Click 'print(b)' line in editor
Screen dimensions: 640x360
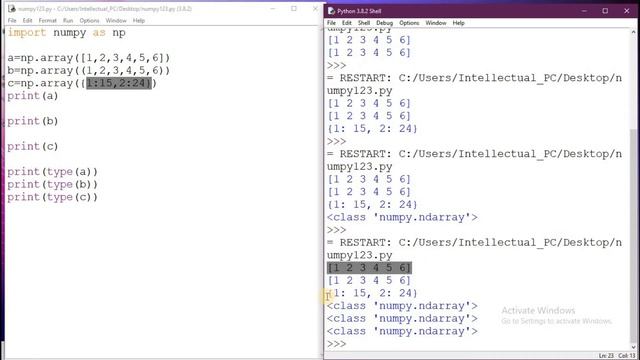(33, 121)
